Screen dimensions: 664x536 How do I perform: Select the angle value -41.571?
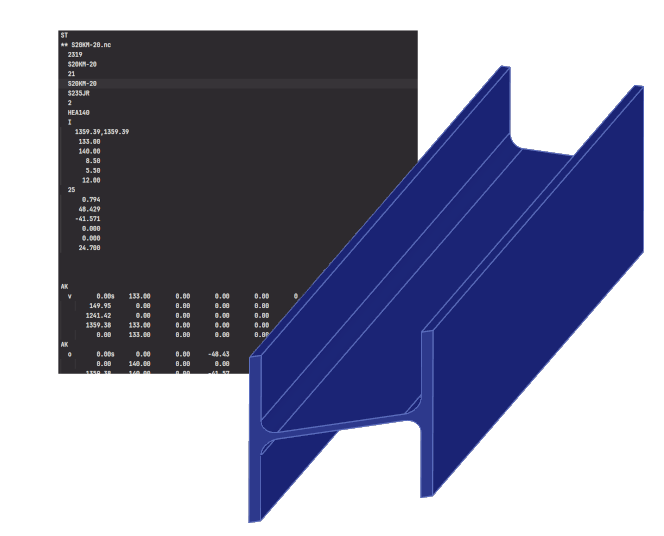click(88, 219)
